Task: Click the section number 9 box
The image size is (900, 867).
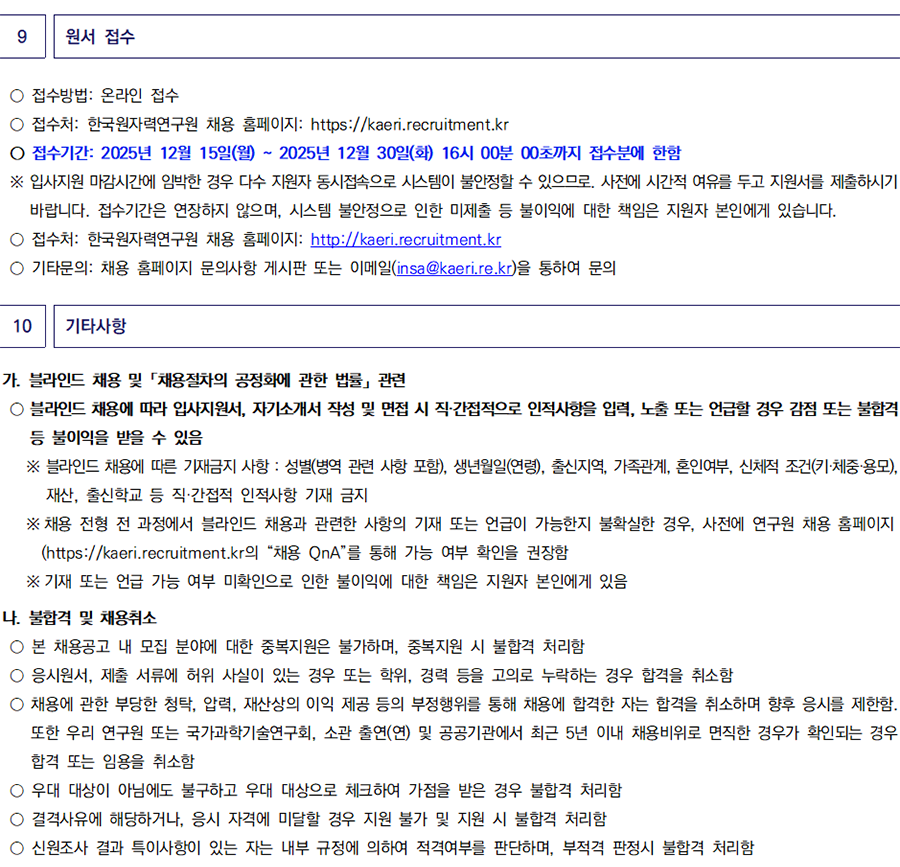Action: (22, 38)
